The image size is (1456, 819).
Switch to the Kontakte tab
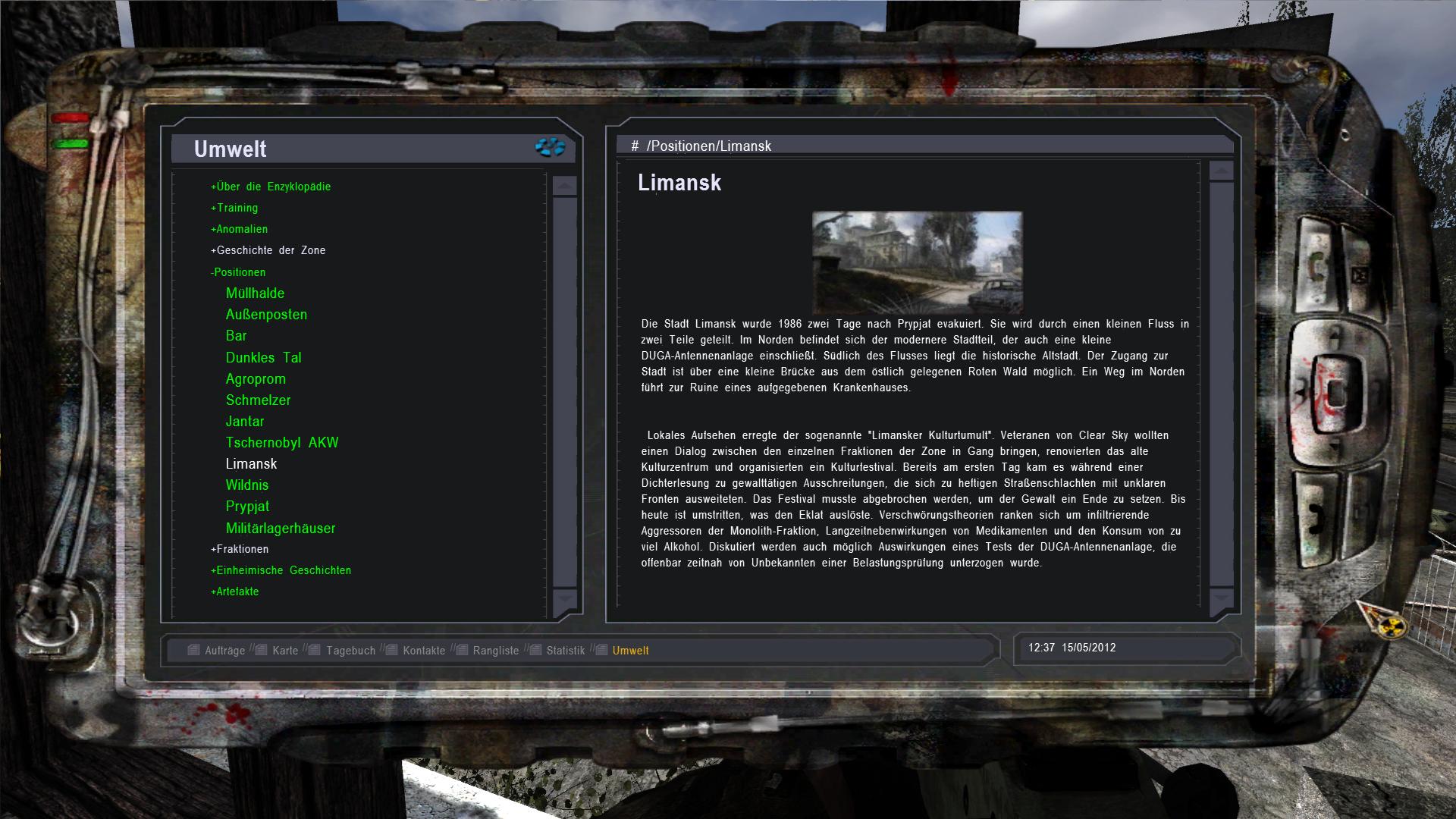(424, 651)
